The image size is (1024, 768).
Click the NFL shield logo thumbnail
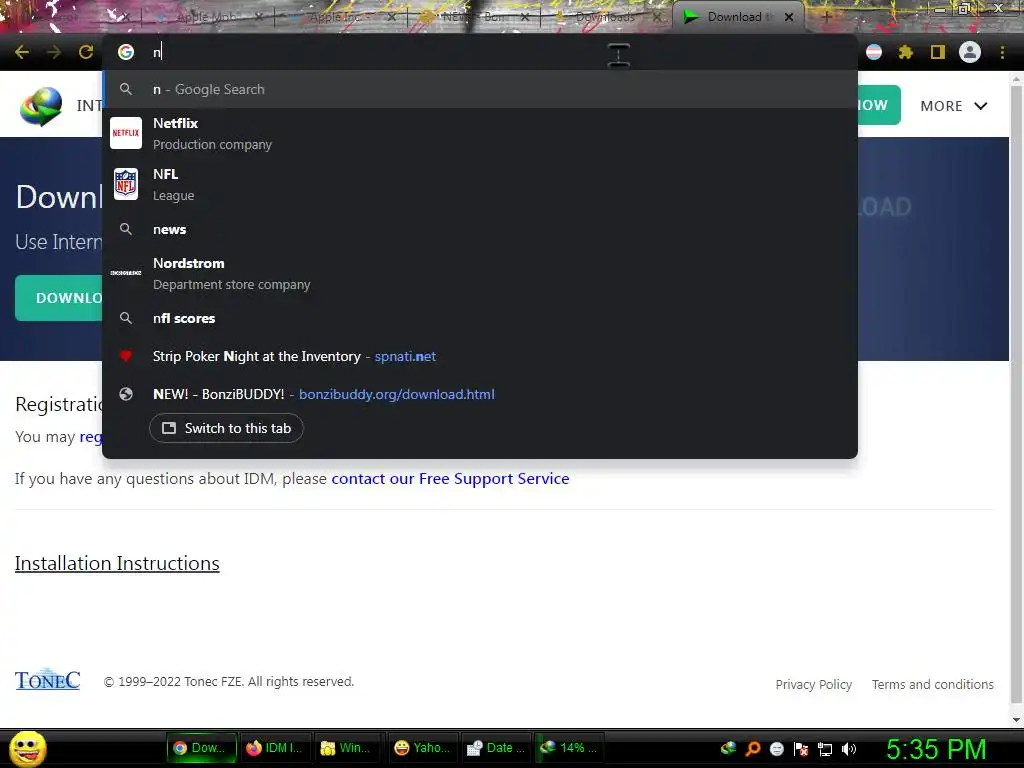pos(126,184)
